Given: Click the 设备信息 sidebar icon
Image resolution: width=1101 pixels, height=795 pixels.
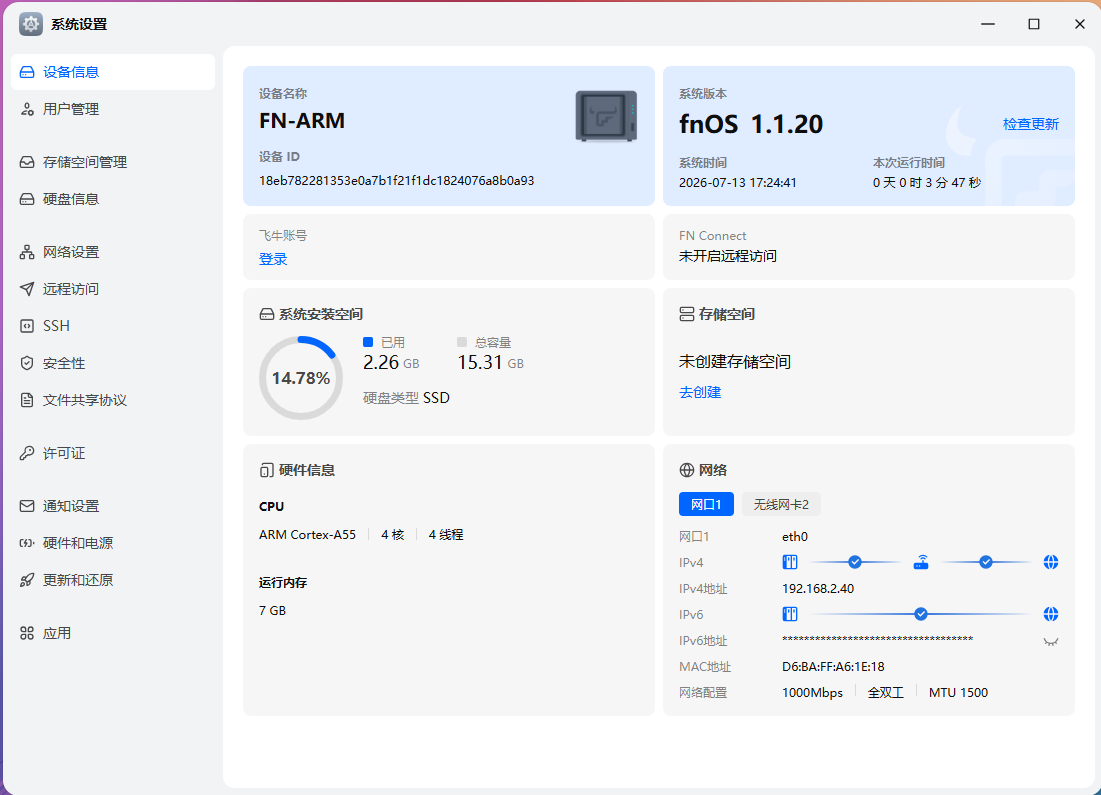Looking at the screenshot, I should tap(27, 72).
